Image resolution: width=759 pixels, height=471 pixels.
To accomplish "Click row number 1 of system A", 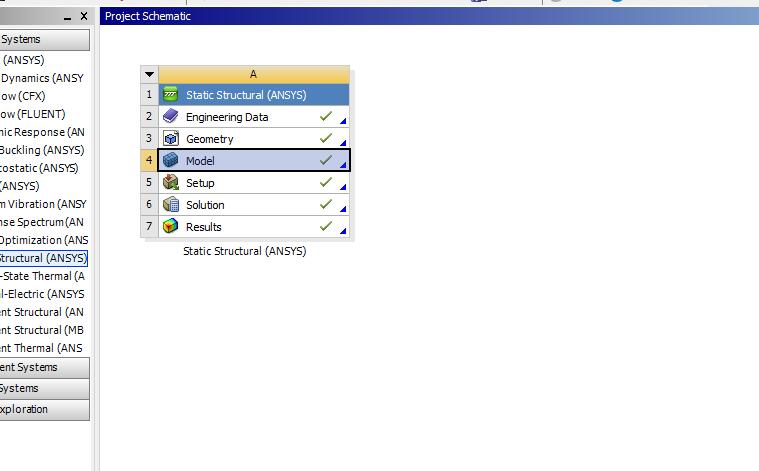I will tap(149, 94).
